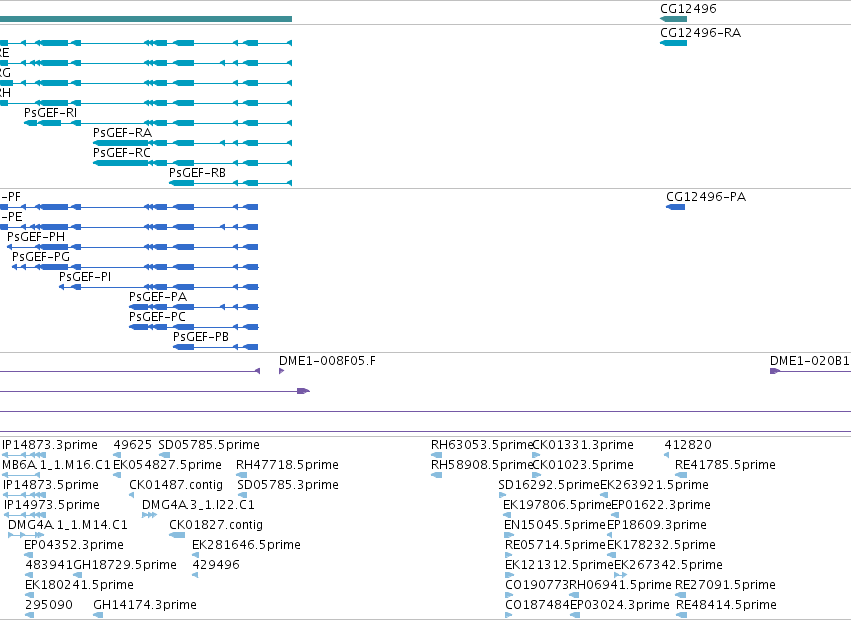
Task: Select the CG12496 gene arrow glyph
Action: (674, 19)
